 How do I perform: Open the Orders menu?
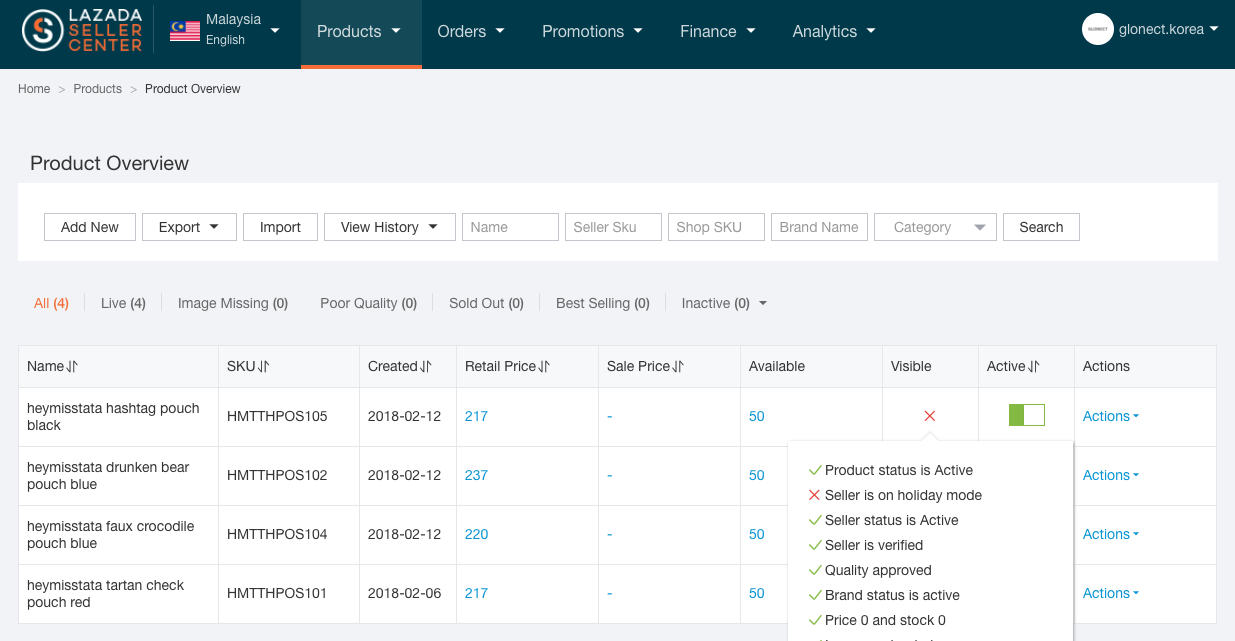pyautogui.click(x=471, y=32)
